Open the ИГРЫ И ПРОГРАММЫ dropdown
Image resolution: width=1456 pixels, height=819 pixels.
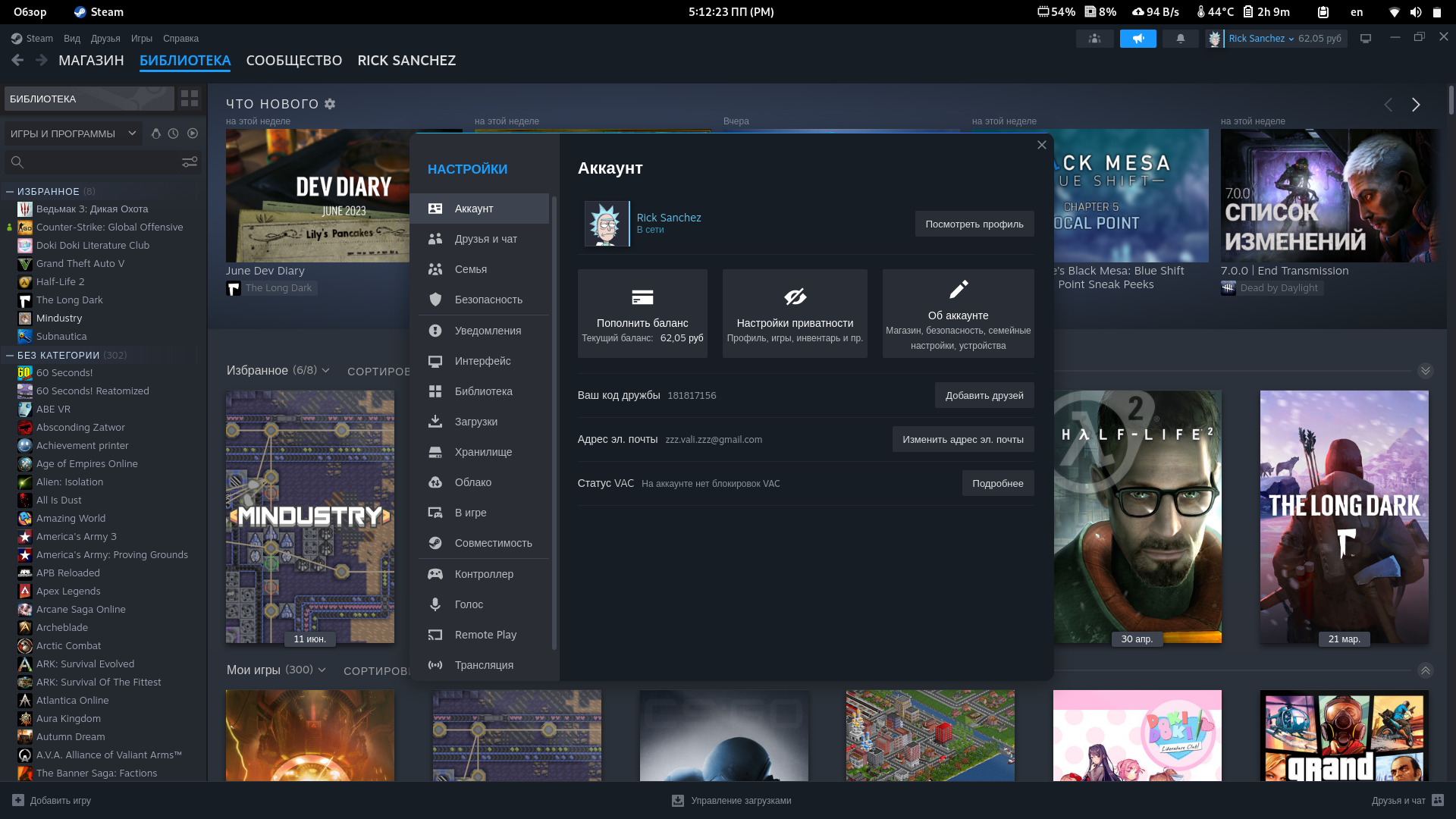pos(73,133)
